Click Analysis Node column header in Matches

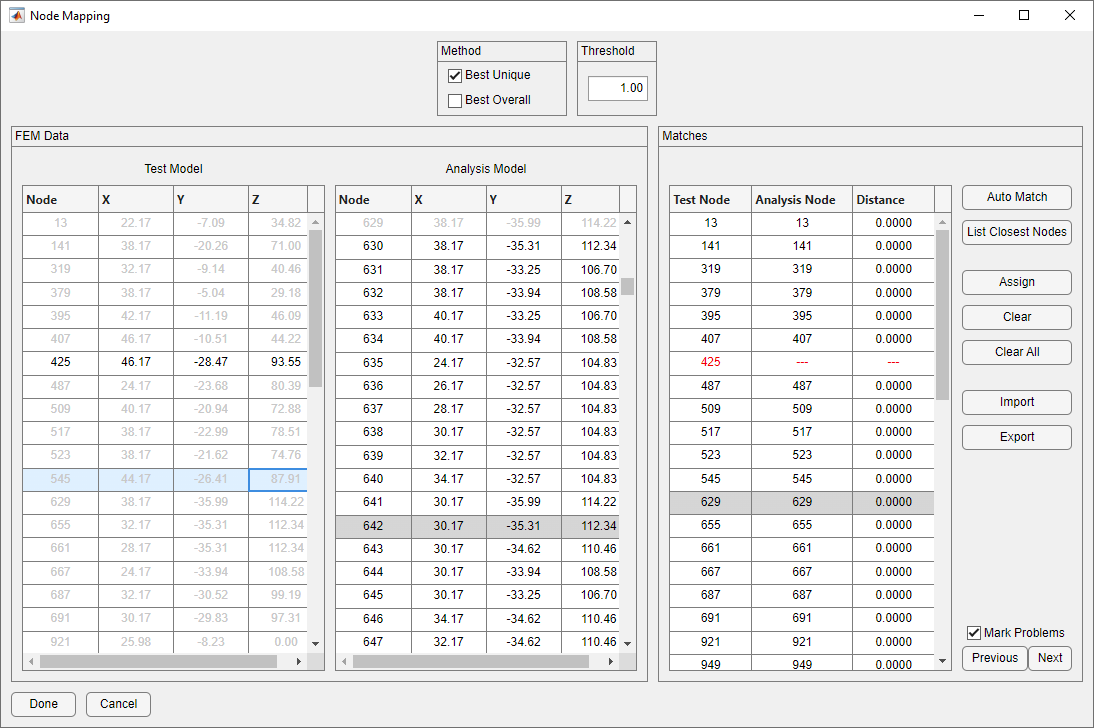(x=802, y=200)
